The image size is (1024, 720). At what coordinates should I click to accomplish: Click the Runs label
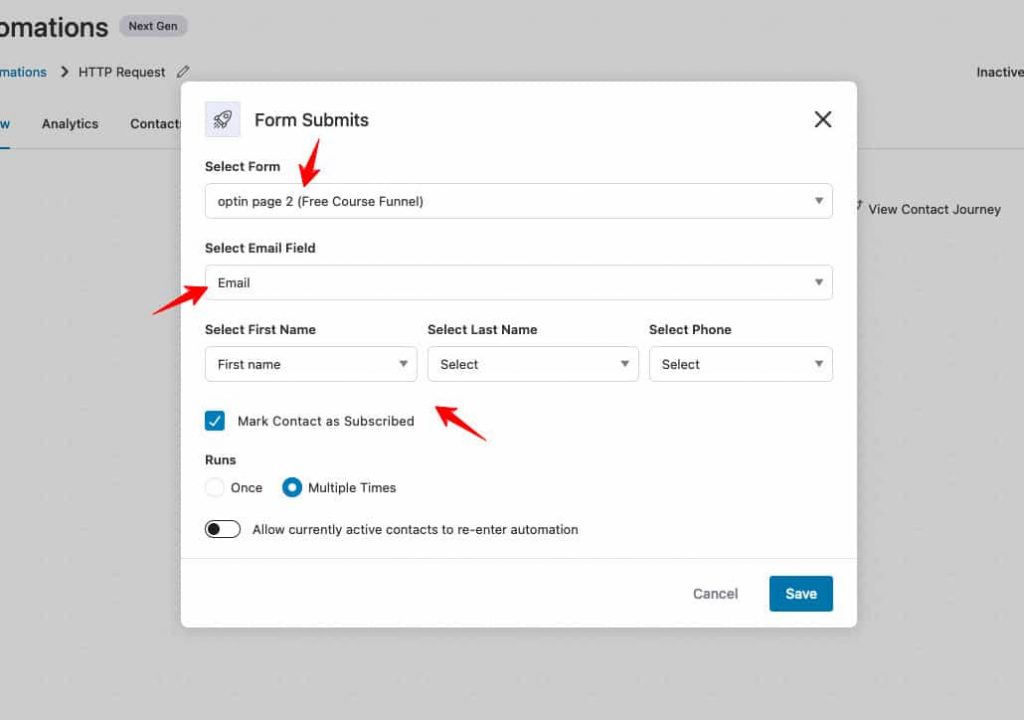(220, 460)
